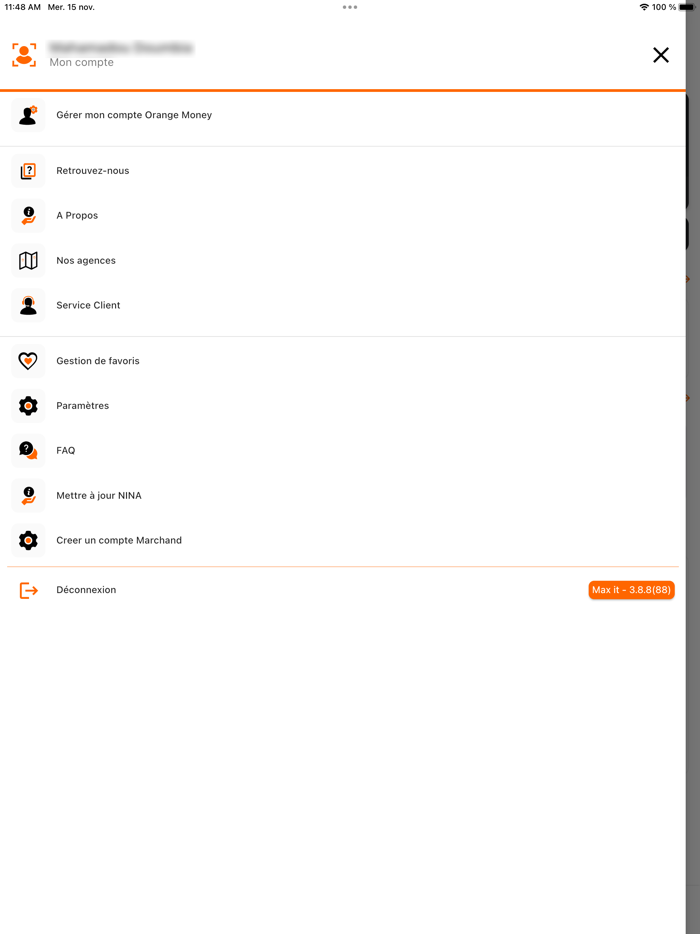Click the Max it 3.8.8(88) version badge
700x934 pixels.
coord(631,590)
